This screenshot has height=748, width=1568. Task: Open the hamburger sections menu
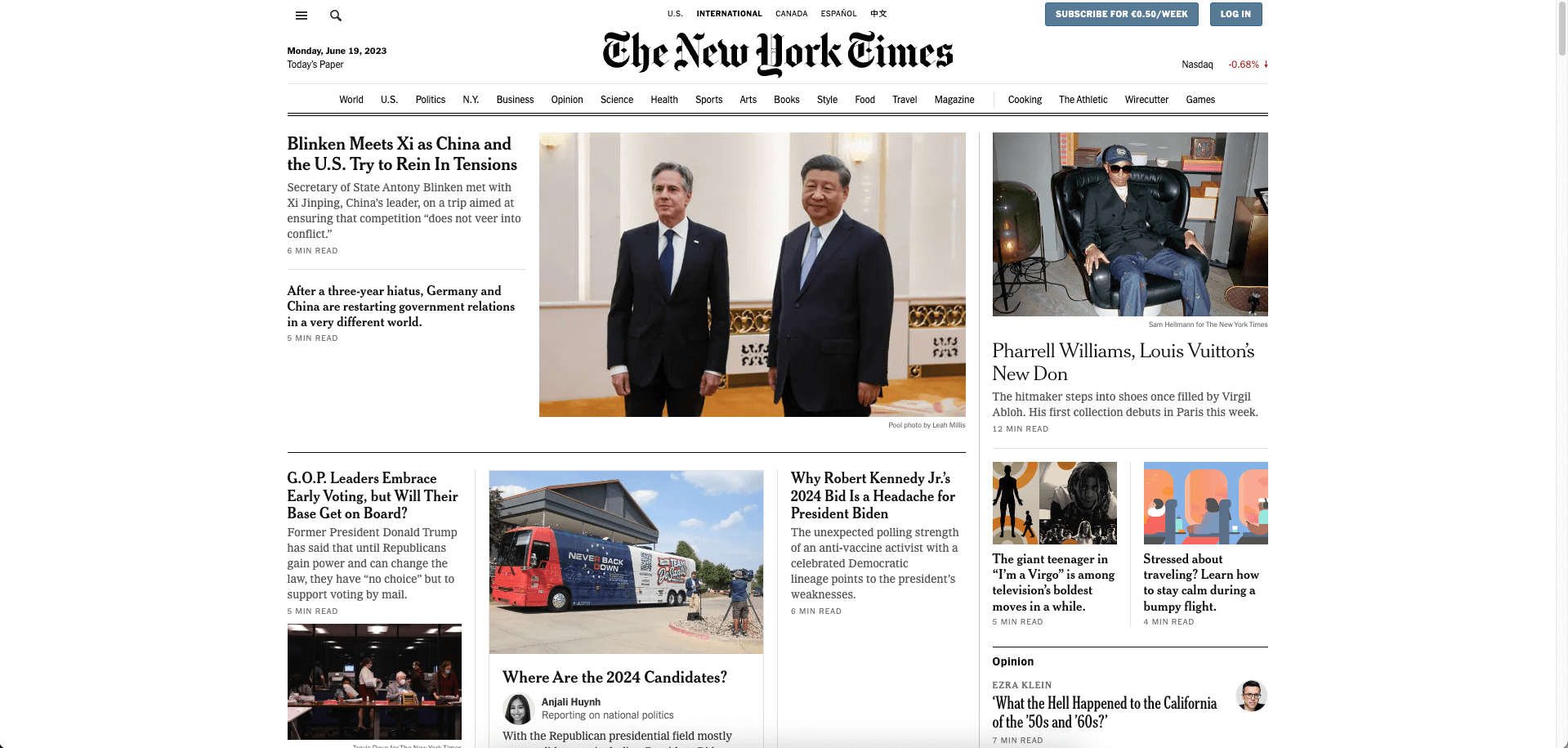click(302, 16)
